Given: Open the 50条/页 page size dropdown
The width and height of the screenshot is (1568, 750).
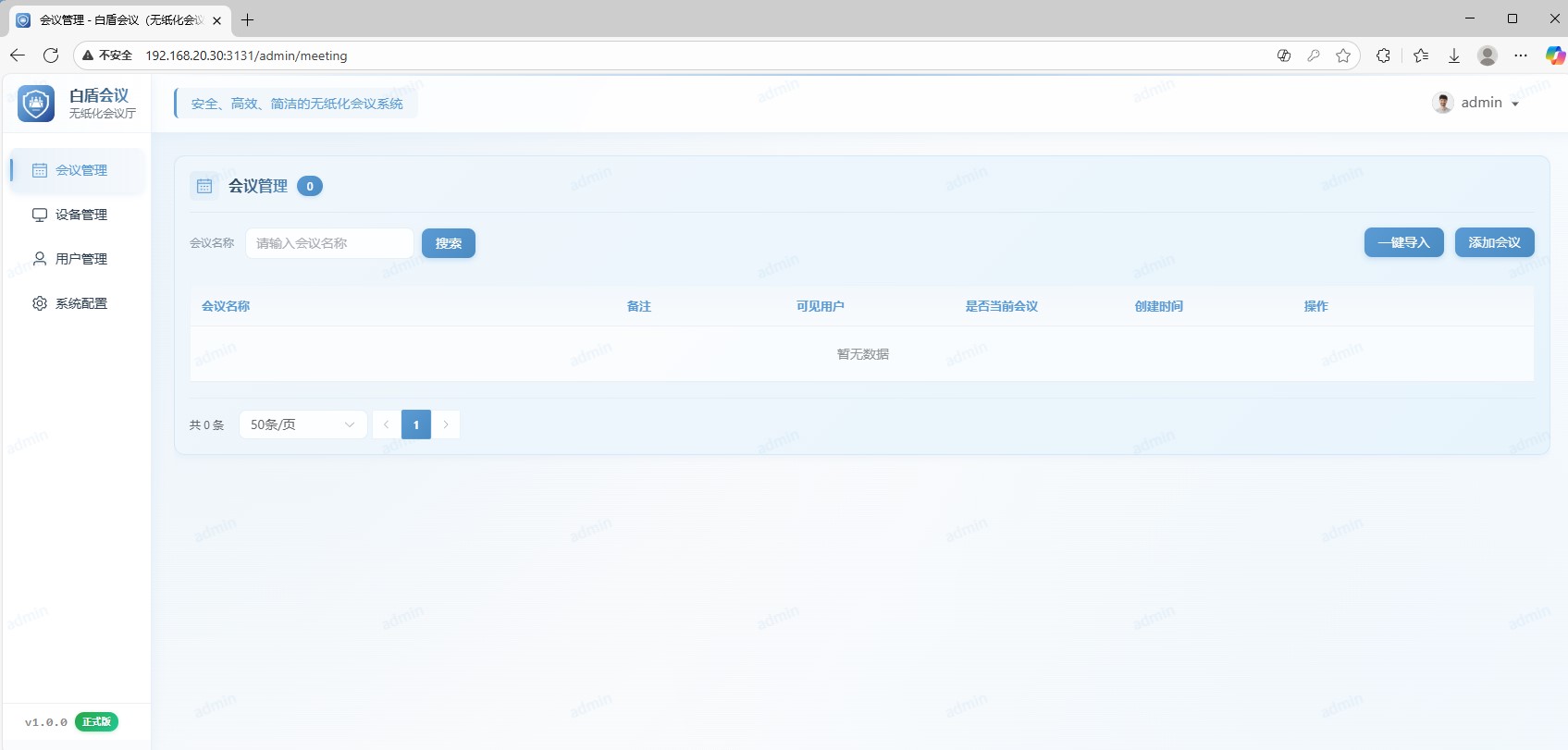Looking at the screenshot, I should tap(302, 424).
